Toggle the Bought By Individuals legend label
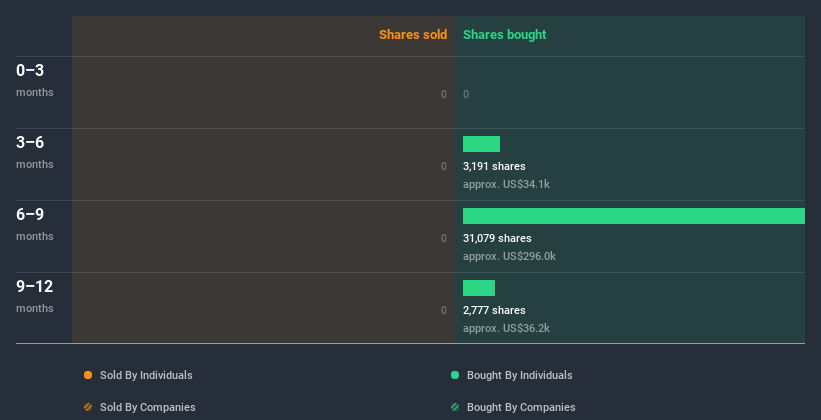The height and width of the screenshot is (420, 821). [x=519, y=375]
